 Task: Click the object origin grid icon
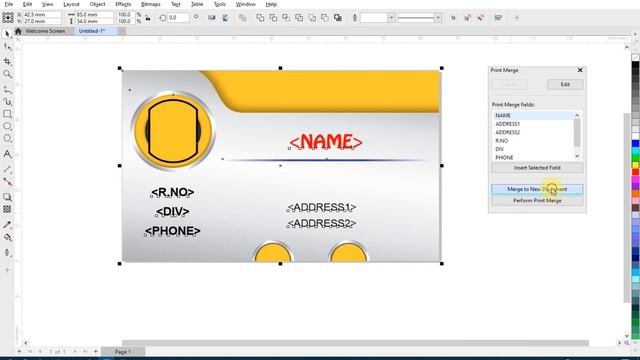8,18
